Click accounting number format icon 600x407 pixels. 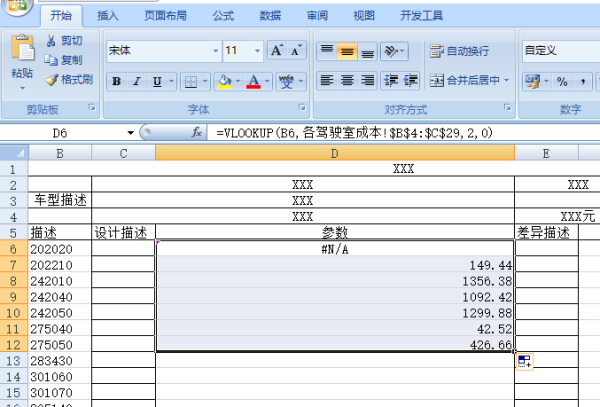532,81
